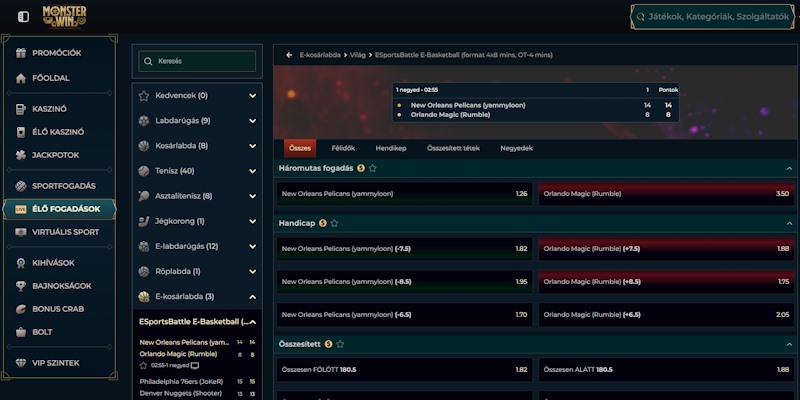The width and height of the screenshot is (800, 400).
Task: Toggle the sidebar collapse icon
Action: coord(23,17)
